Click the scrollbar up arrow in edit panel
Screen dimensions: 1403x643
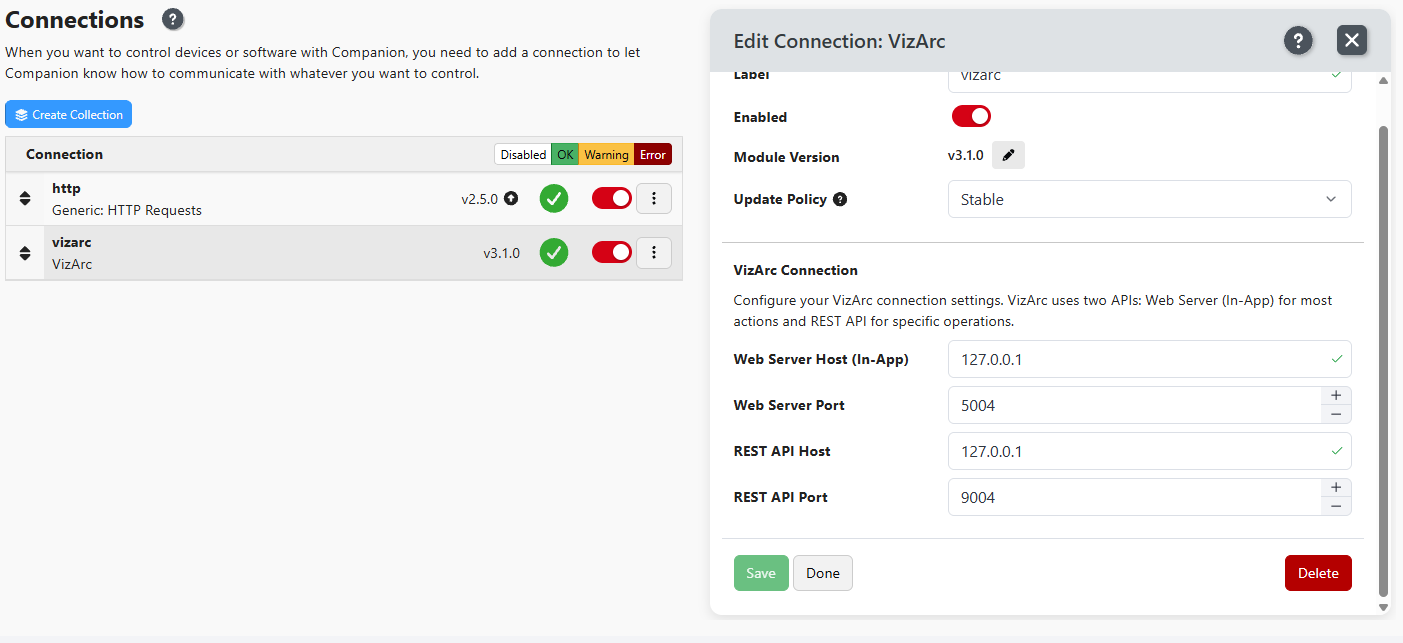tap(1383, 80)
